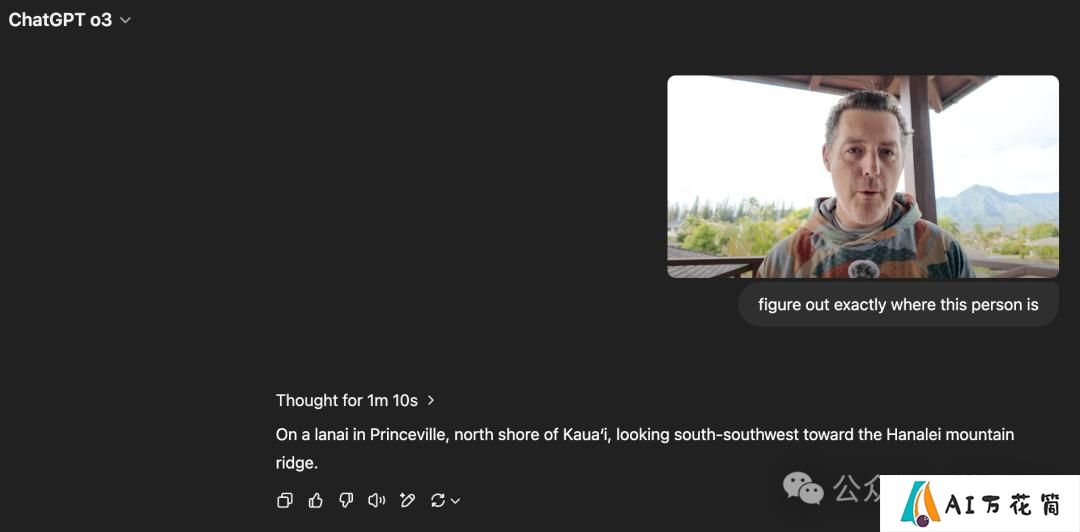The height and width of the screenshot is (532, 1080).
Task: Click the AI万花筒 watermark text
Action: 1002,506
